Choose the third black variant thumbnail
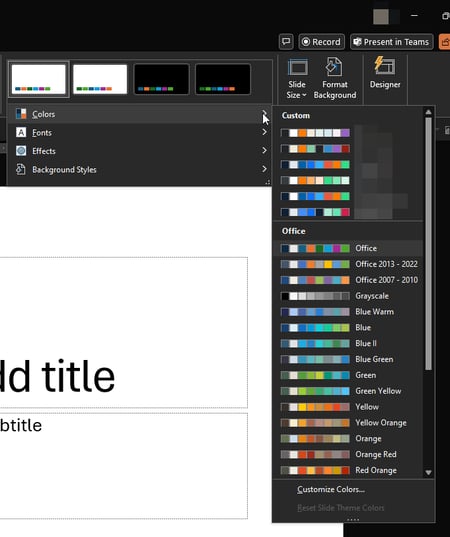The width and height of the screenshot is (450, 537). click(x=161, y=79)
